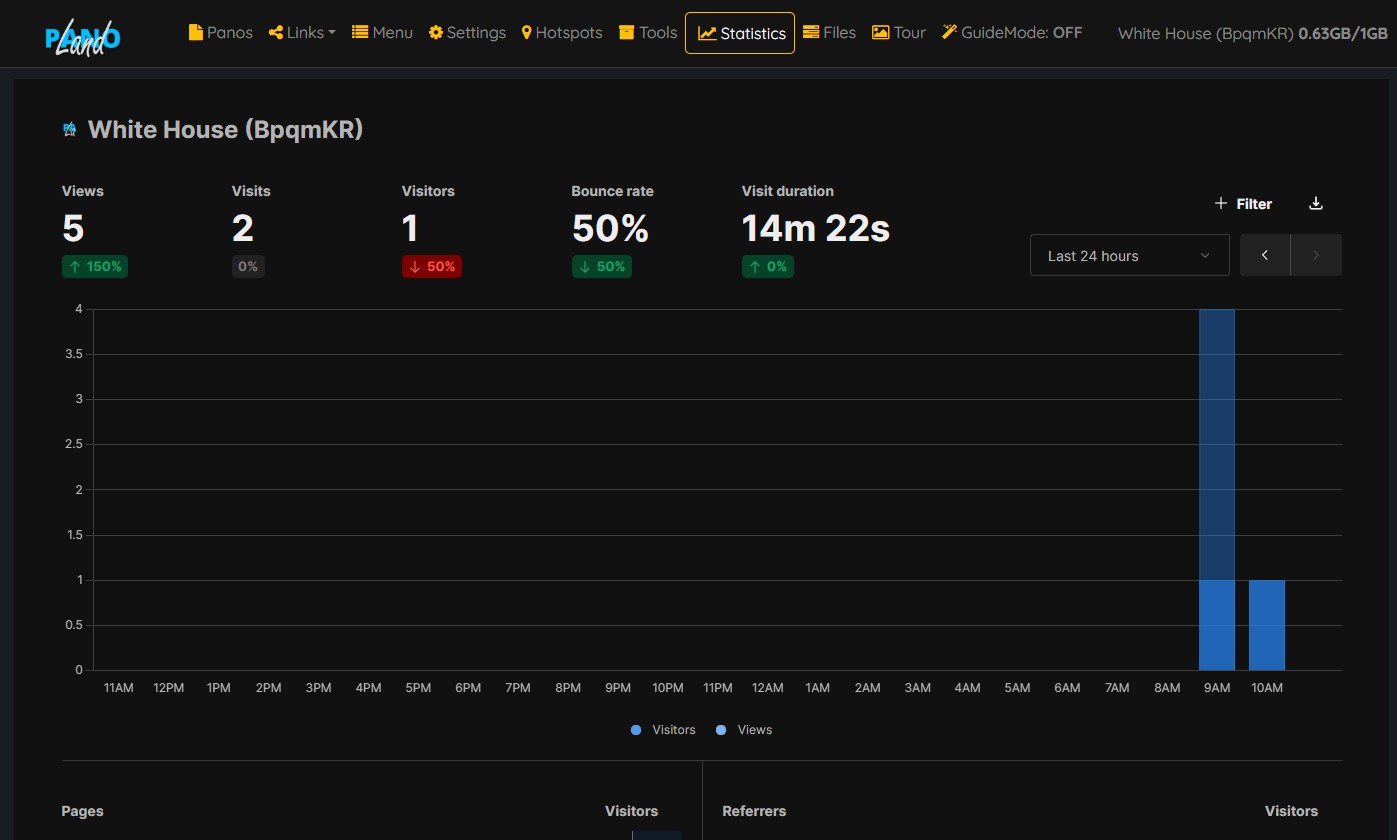
Task: Select the Statistics tab
Action: pyautogui.click(x=740, y=33)
